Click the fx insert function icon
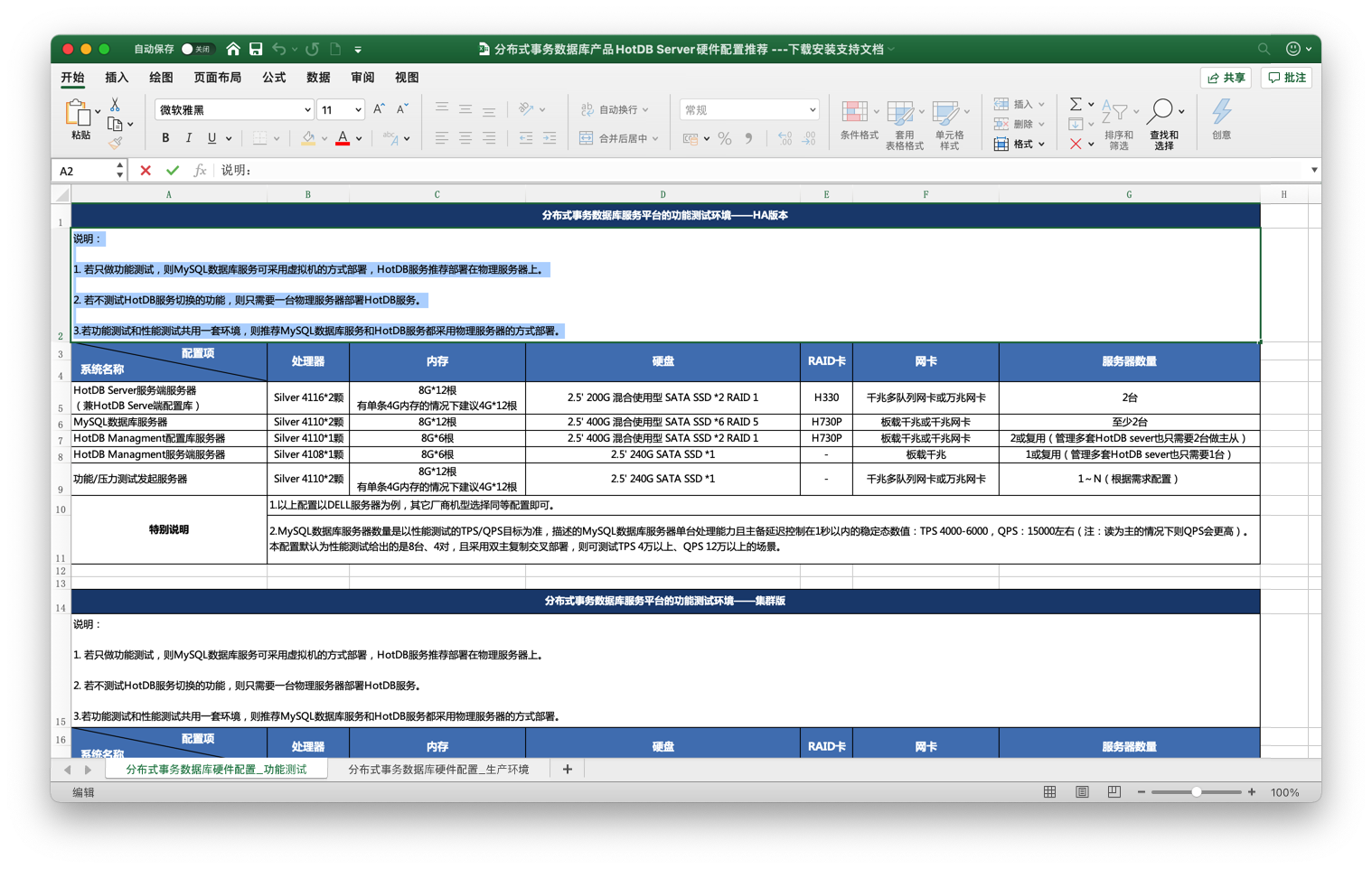Screen dimensions: 1372x869 tap(200, 170)
